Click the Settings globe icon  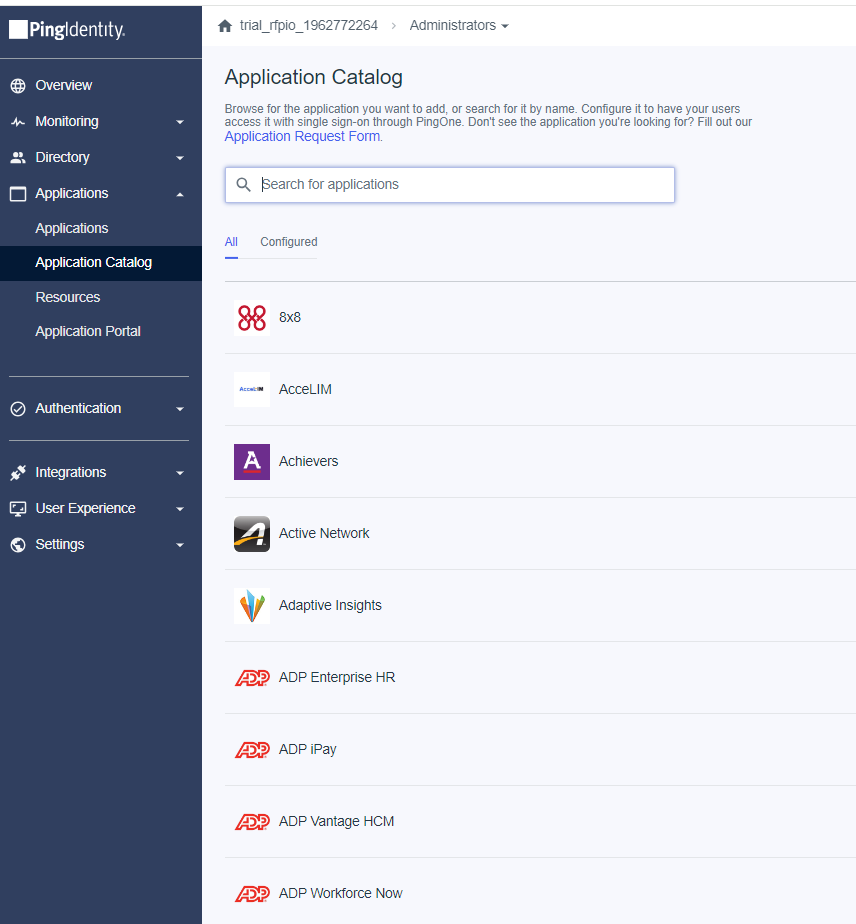pos(18,544)
